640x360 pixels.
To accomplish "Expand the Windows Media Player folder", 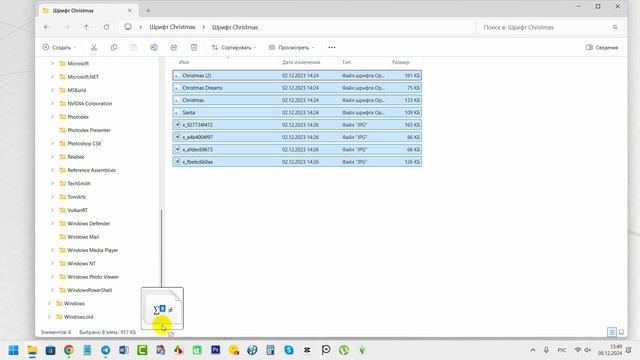I will click(52, 250).
